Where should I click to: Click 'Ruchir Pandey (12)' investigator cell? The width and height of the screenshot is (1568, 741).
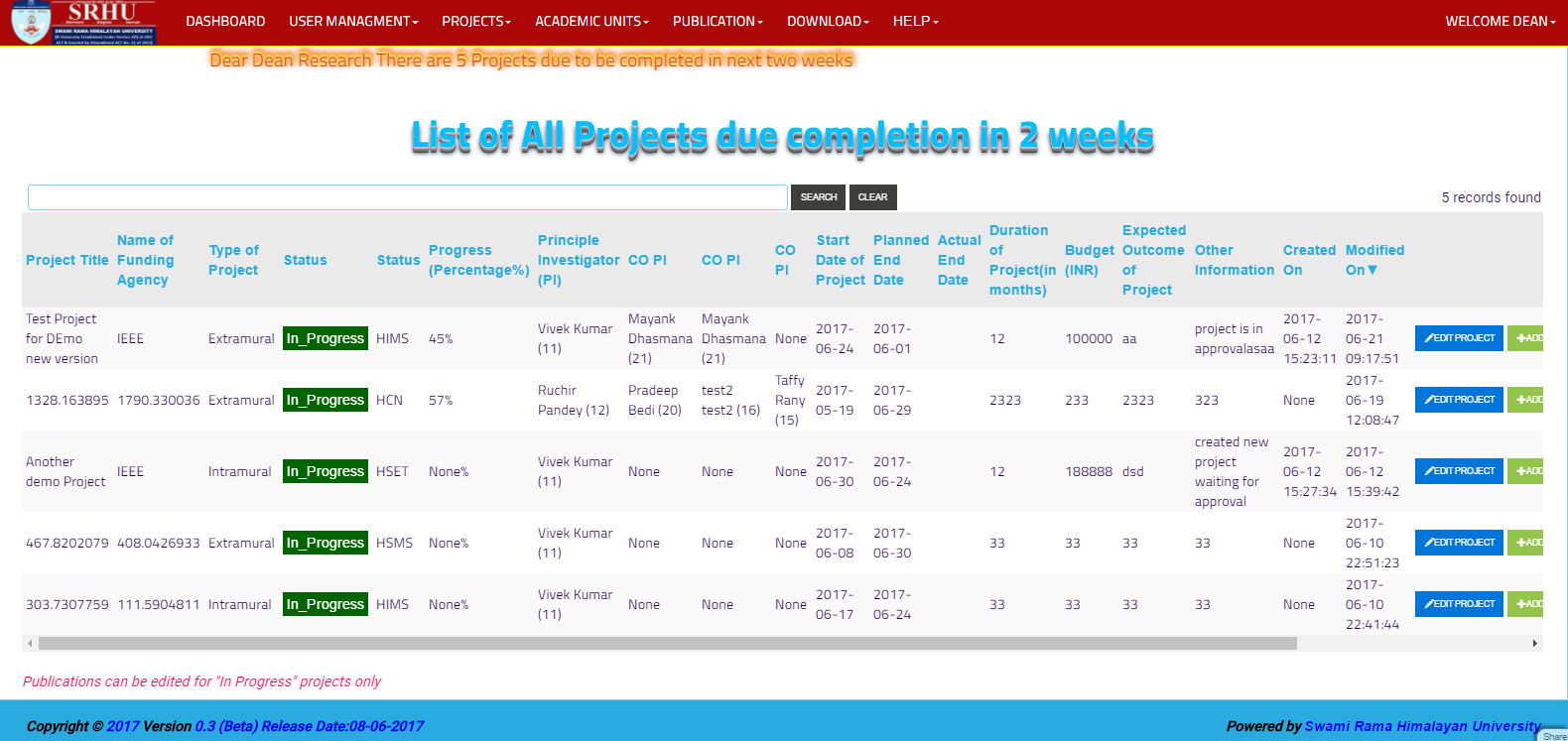(574, 400)
